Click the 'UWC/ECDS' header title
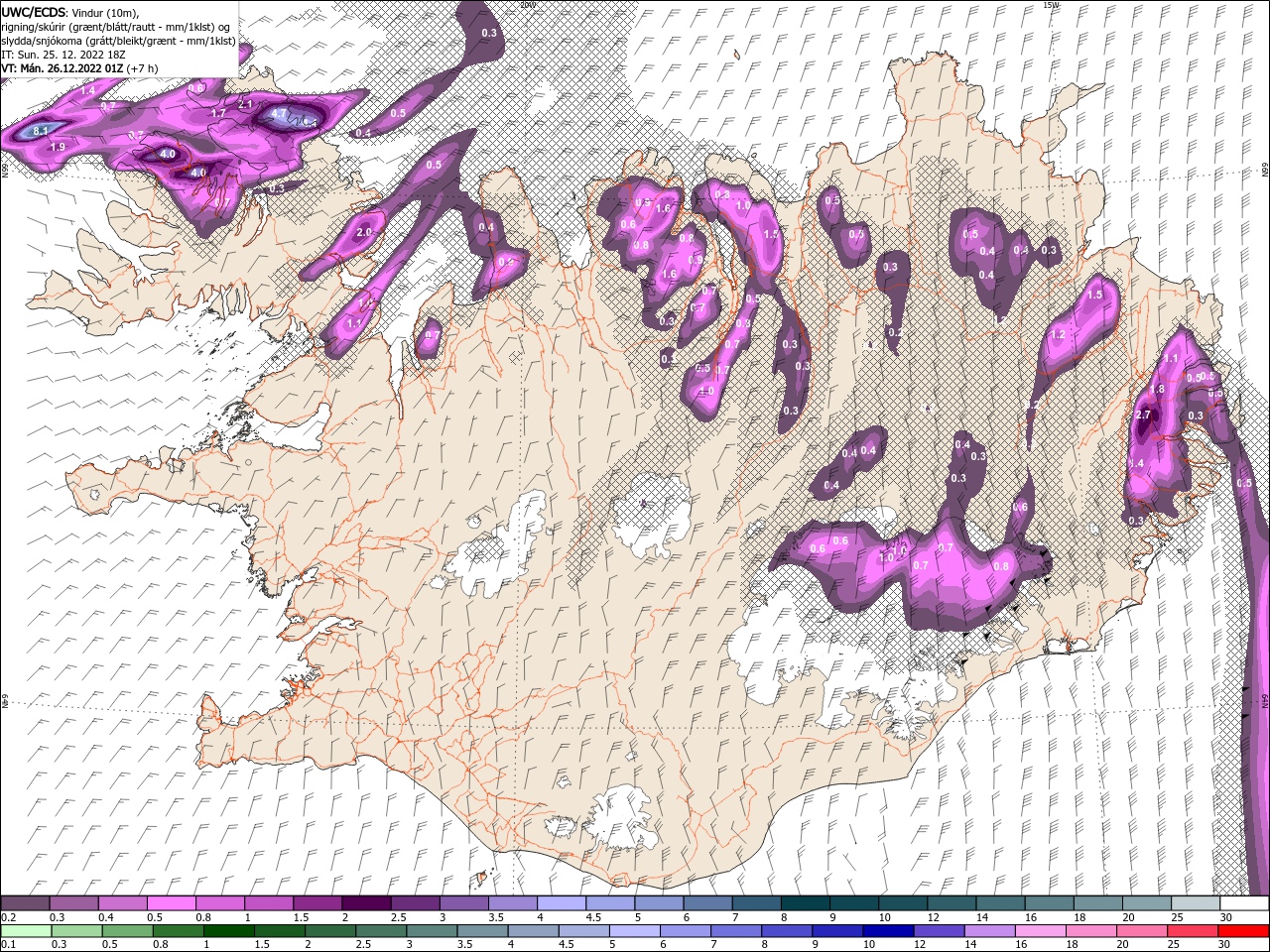The image size is (1270, 952). (x=34, y=12)
